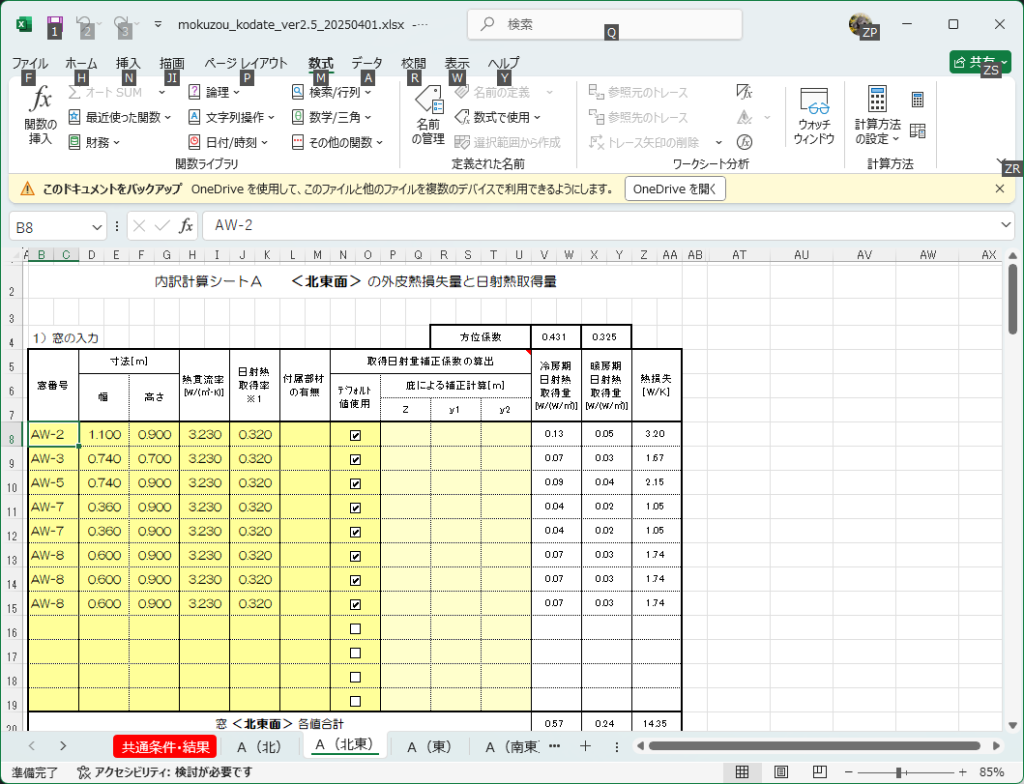Image resolution: width=1024 pixels, height=784 pixels.
Task: Open Math & Trig (数学/三角) functions
Action: [x=331, y=117]
